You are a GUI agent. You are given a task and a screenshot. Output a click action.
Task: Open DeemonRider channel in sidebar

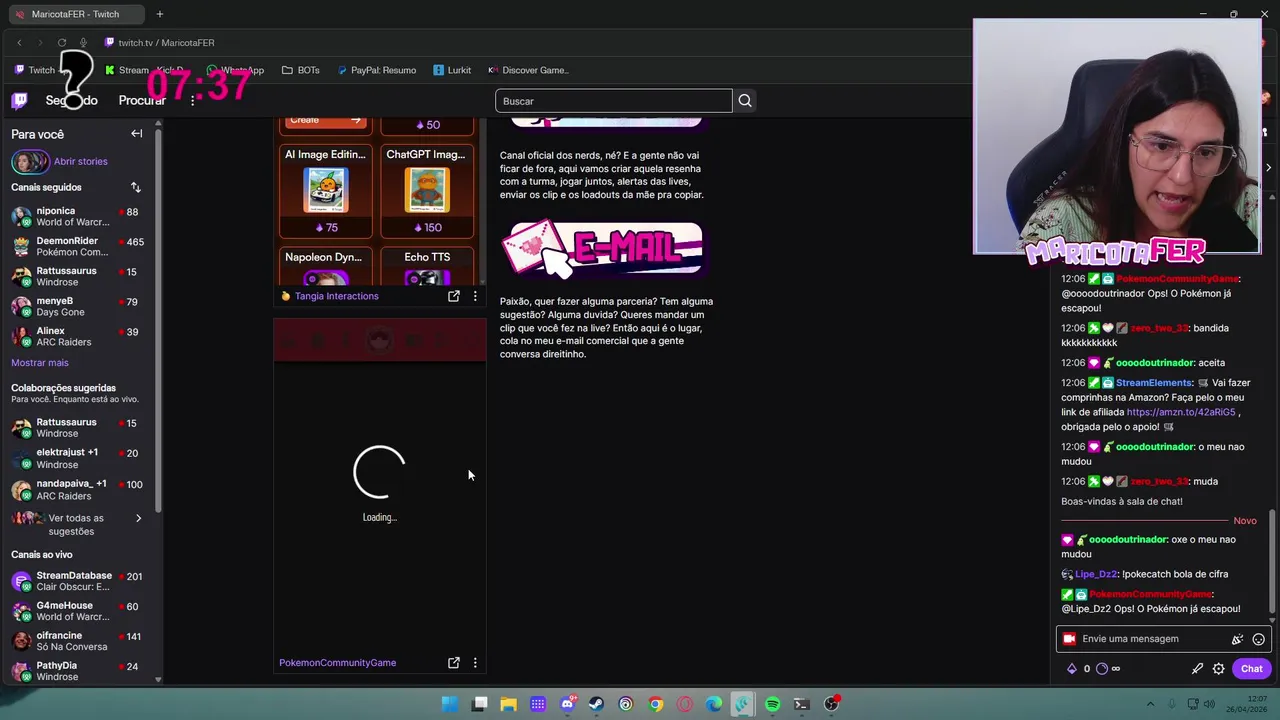[x=78, y=247]
